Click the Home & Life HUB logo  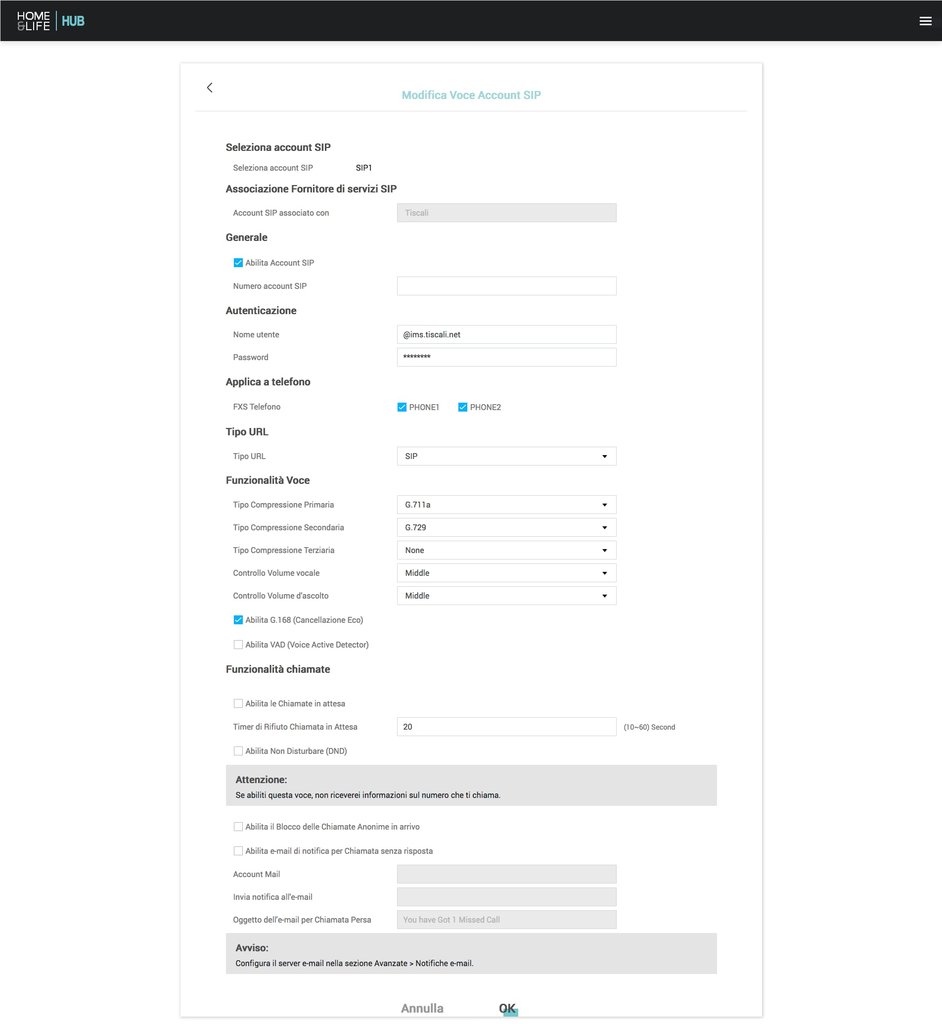[50, 21]
